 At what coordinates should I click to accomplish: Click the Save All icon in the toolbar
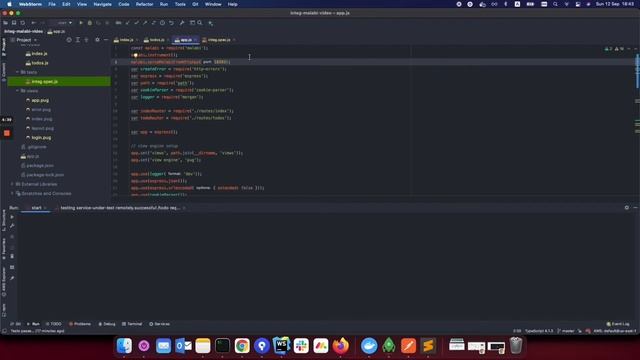pyautogui.click(x=14, y=23)
